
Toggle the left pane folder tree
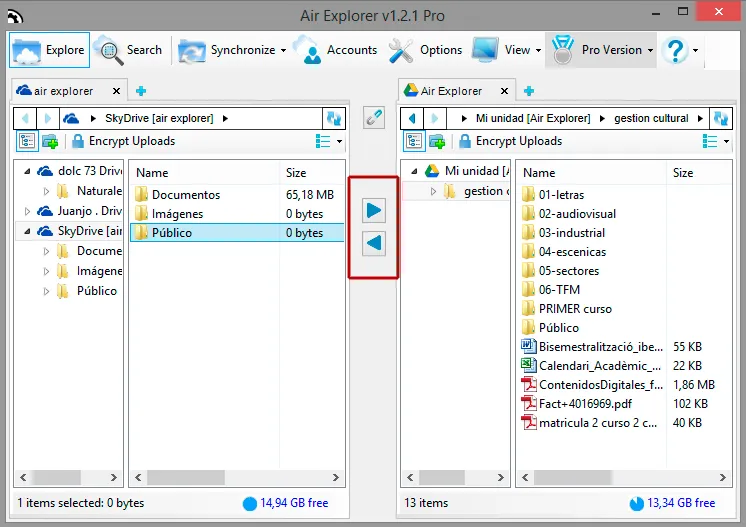(27, 141)
